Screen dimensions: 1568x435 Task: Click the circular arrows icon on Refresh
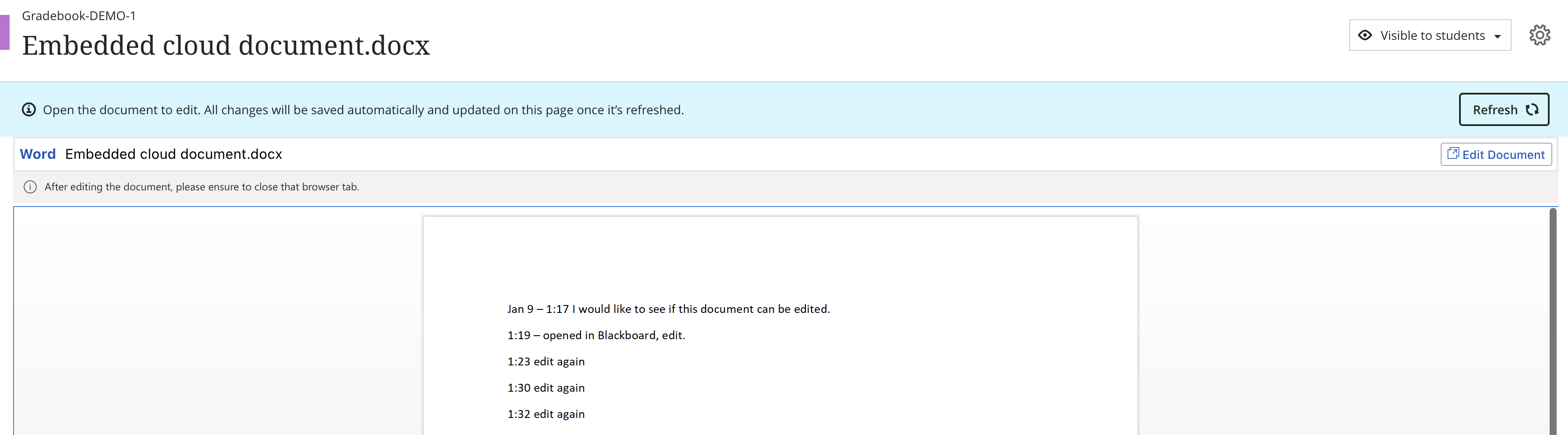pyautogui.click(x=1532, y=110)
